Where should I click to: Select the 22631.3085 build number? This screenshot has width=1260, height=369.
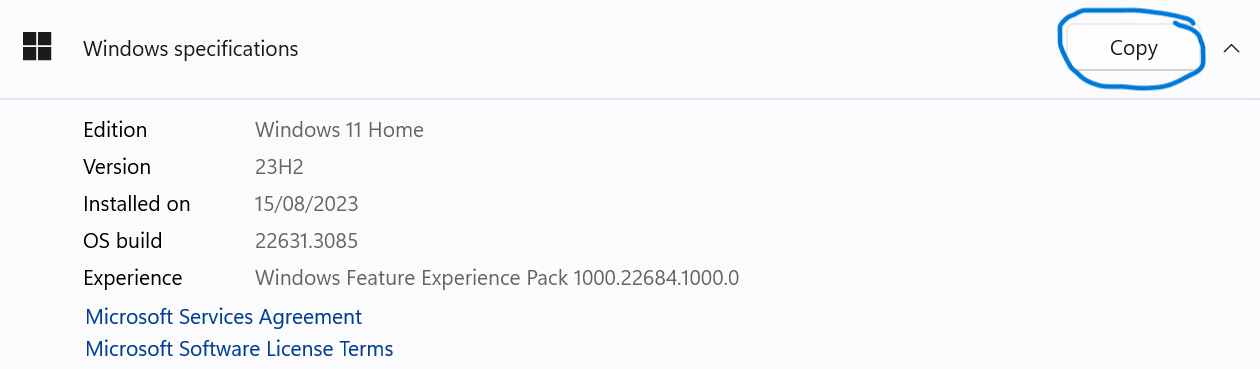[306, 241]
